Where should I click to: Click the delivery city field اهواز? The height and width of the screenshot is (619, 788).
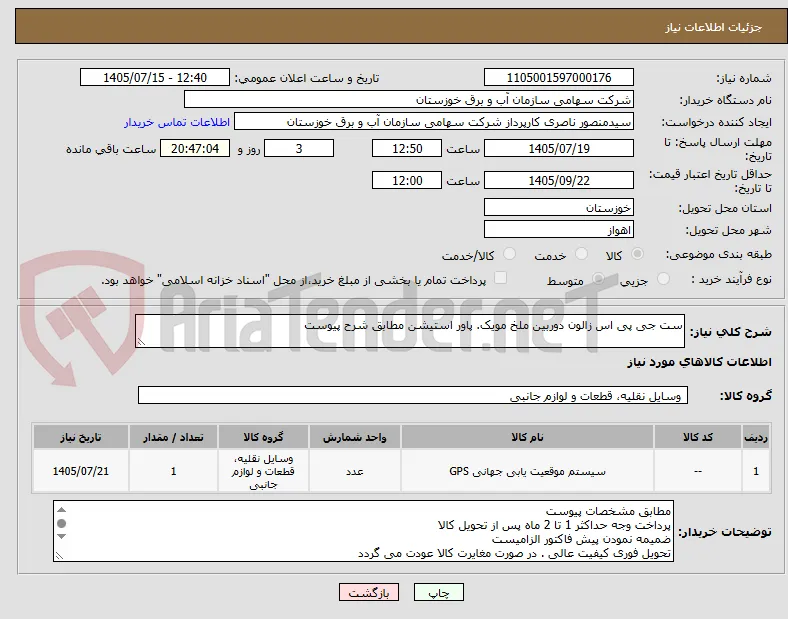pyautogui.click(x=559, y=230)
